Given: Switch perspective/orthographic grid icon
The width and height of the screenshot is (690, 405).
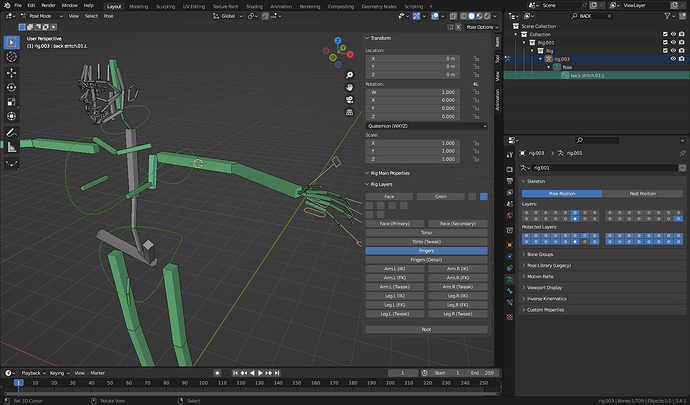Looking at the screenshot, I should point(349,112).
